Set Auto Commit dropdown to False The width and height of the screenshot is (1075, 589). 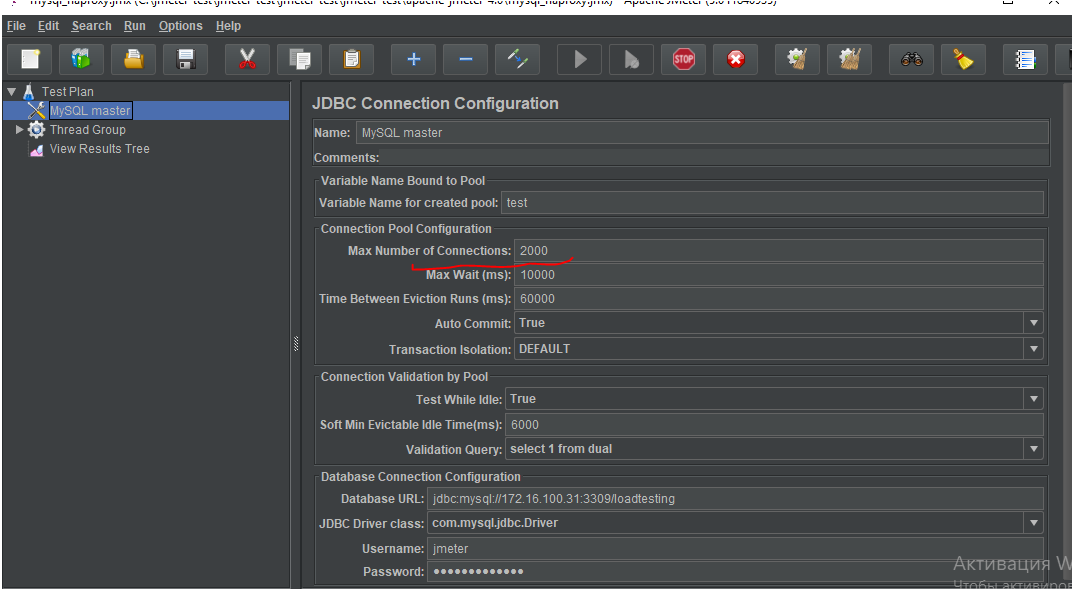click(1033, 322)
